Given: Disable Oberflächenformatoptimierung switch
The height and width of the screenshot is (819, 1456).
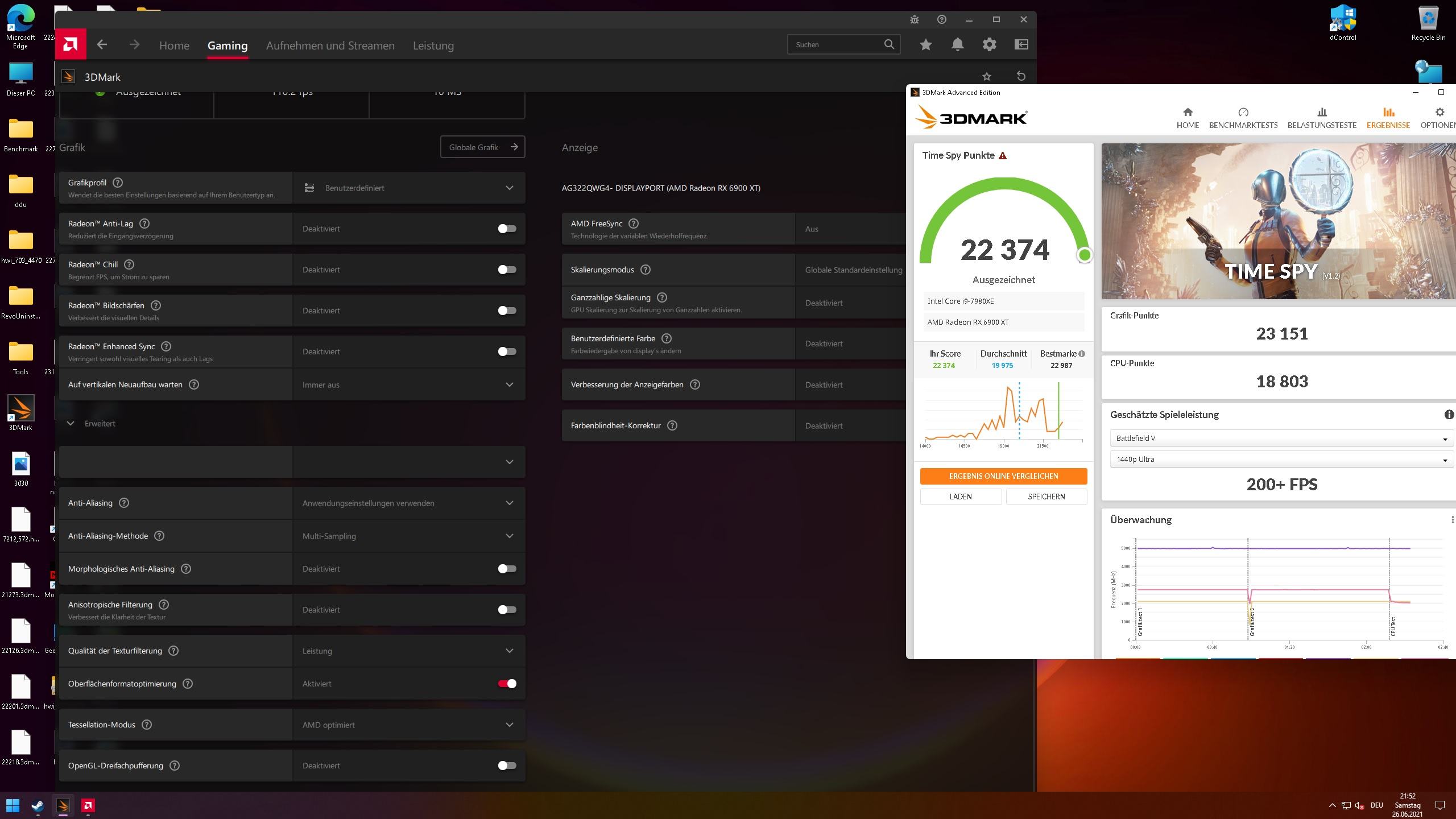Looking at the screenshot, I should coord(507,684).
